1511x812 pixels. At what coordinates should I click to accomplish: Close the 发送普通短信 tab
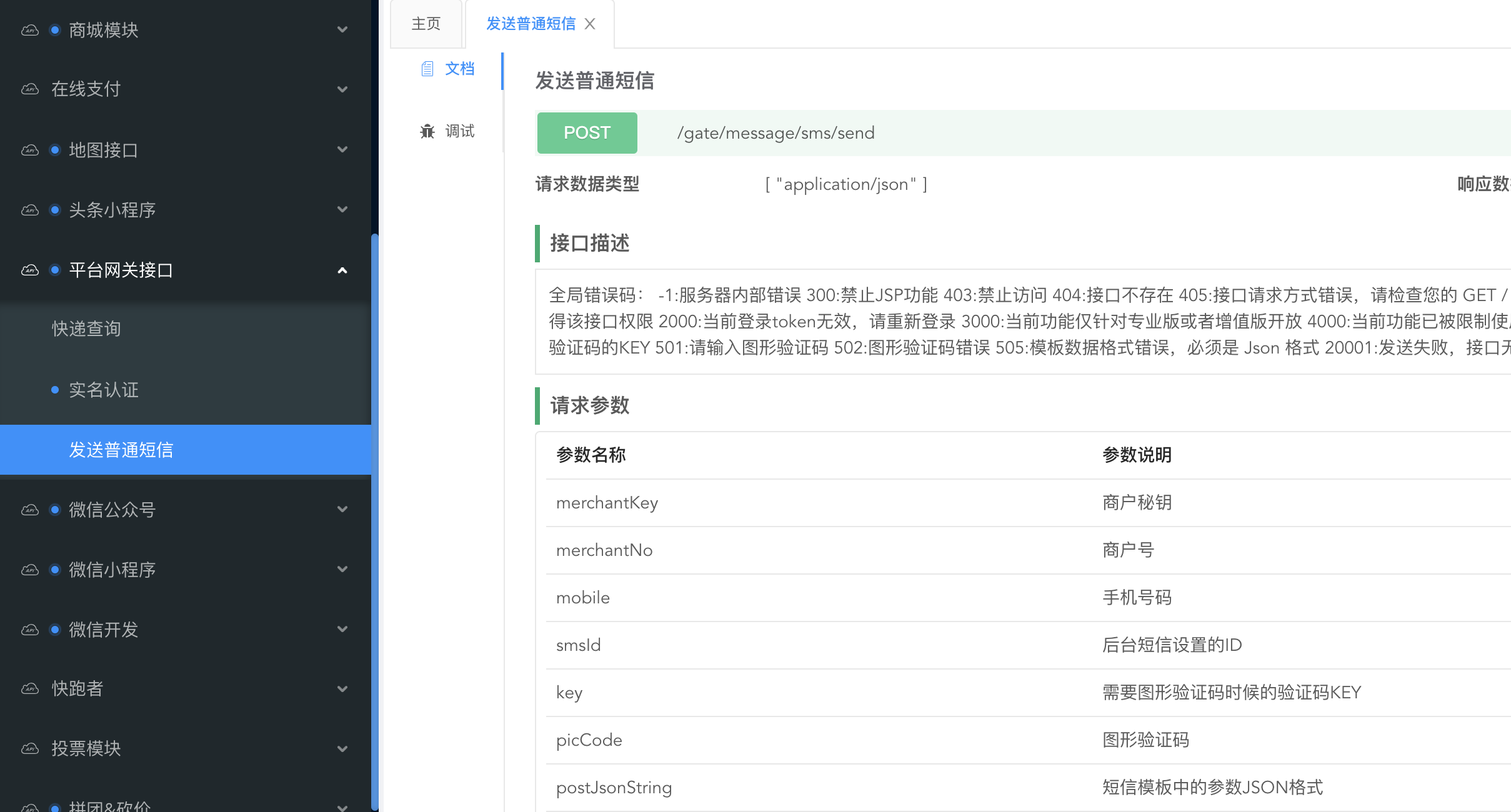click(x=590, y=24)
